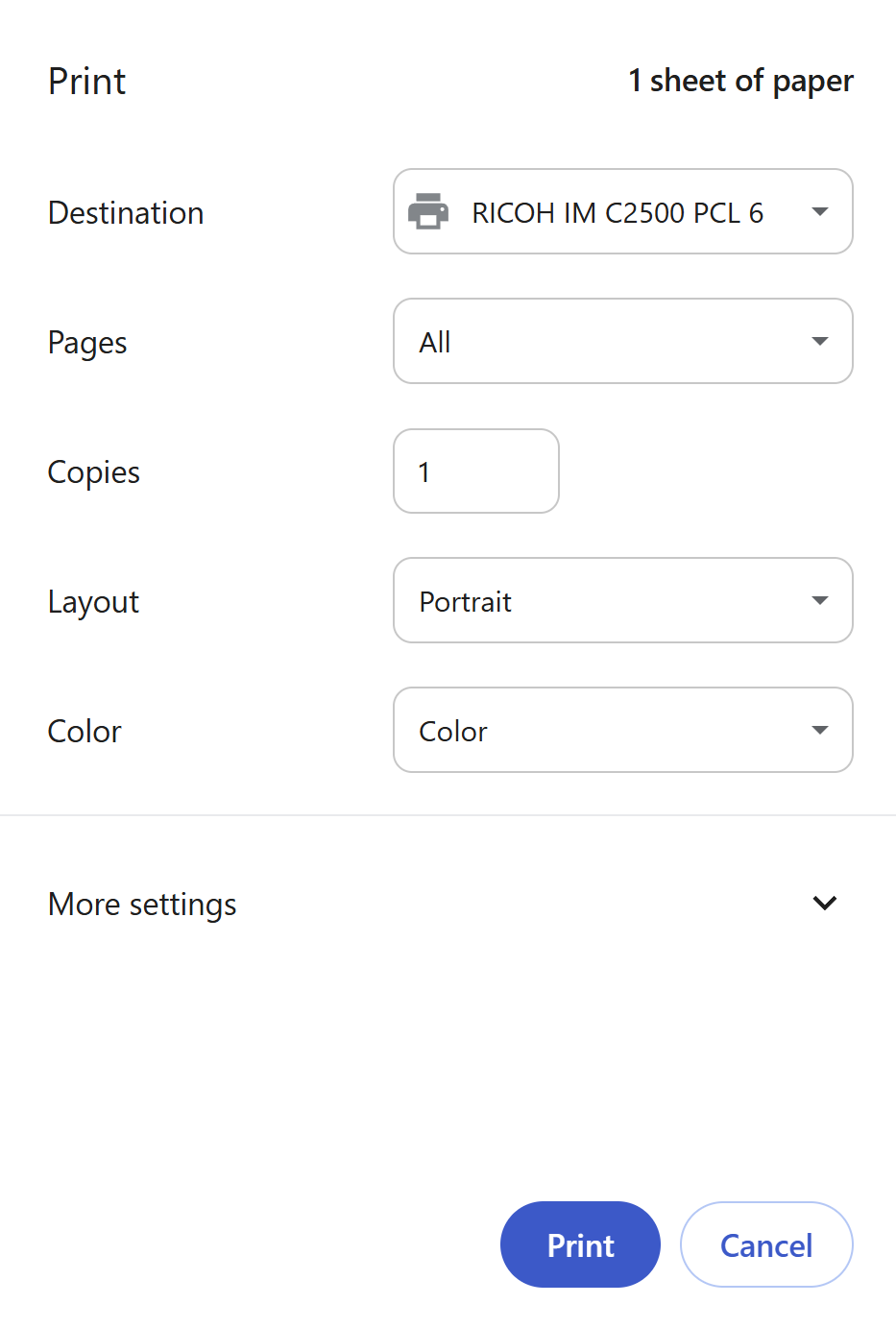This screenshot has height=1328, width=896.
Task: Click the printer name RICOH IM C2500 PCL 6
Action: click(x=617, y=211)
